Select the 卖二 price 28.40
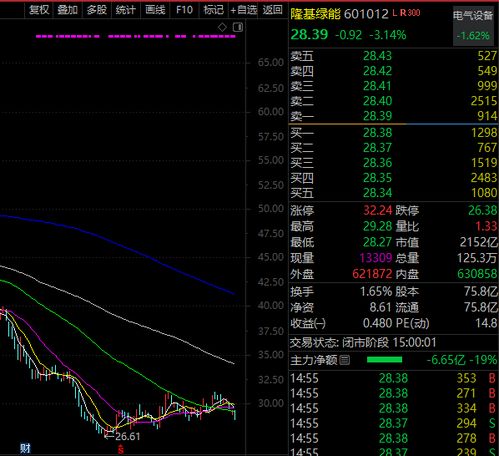Image resolution: width=499 pixels, height=456 pixels. 377,101
